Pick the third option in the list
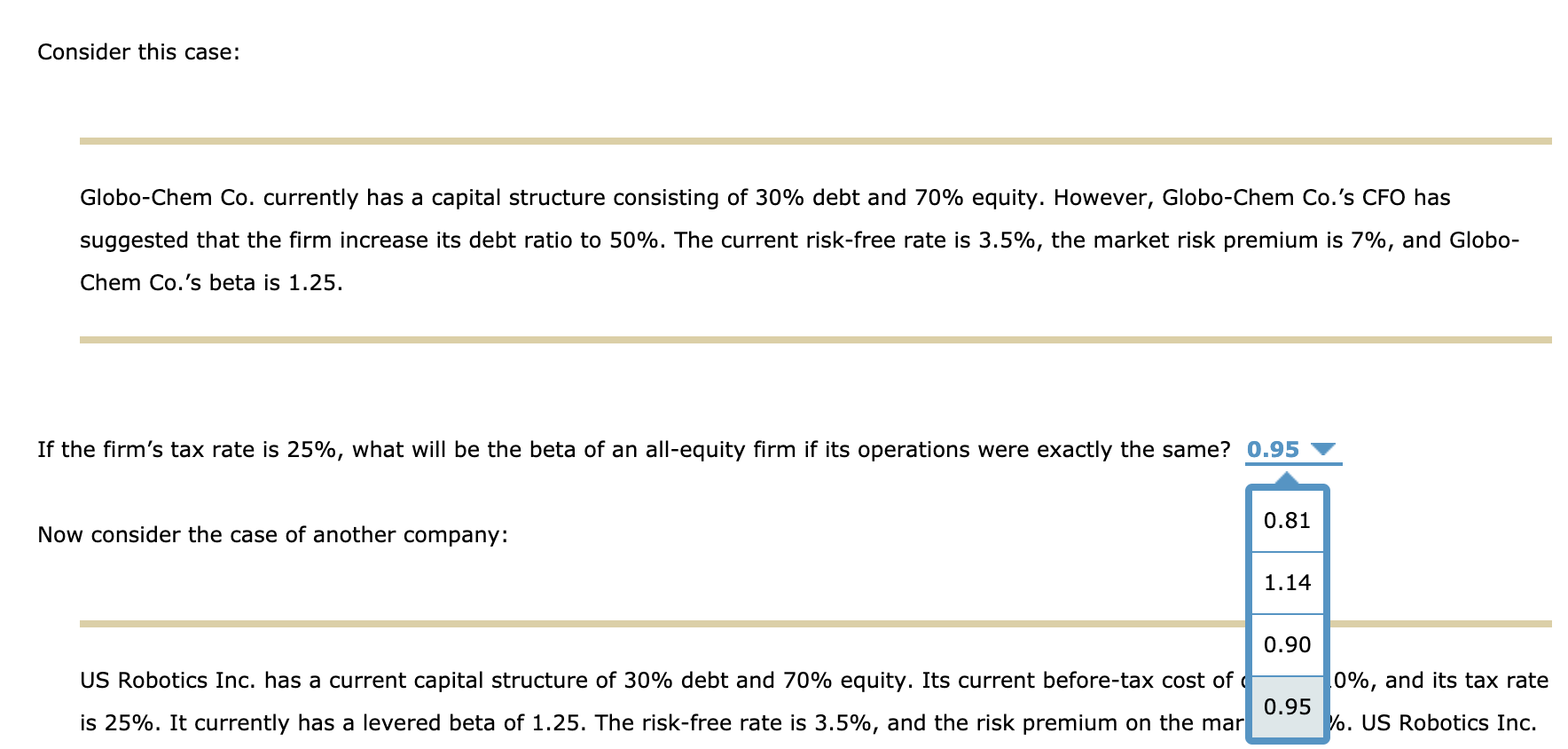 (x=1287, y=645)
